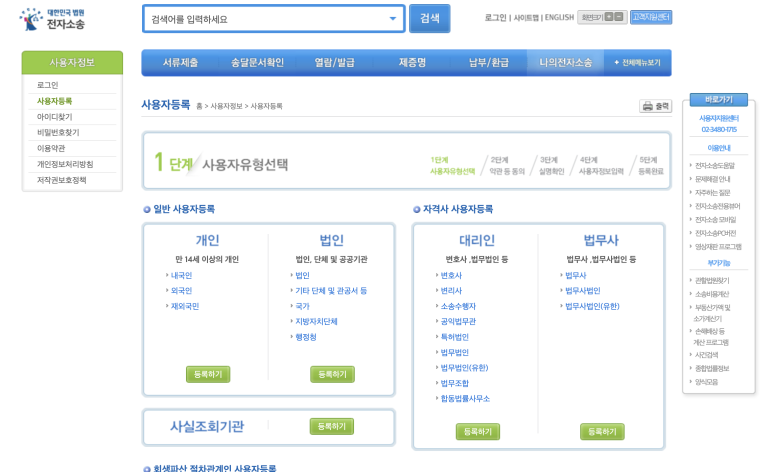
Task: Open 소송비용계산 quick link
Action: (x=712, y=294)
